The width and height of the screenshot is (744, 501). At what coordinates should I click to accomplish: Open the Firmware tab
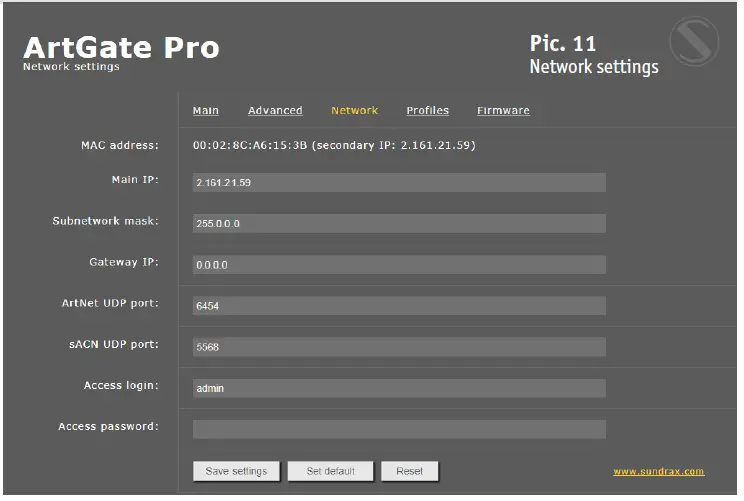(x=503, y=111)
